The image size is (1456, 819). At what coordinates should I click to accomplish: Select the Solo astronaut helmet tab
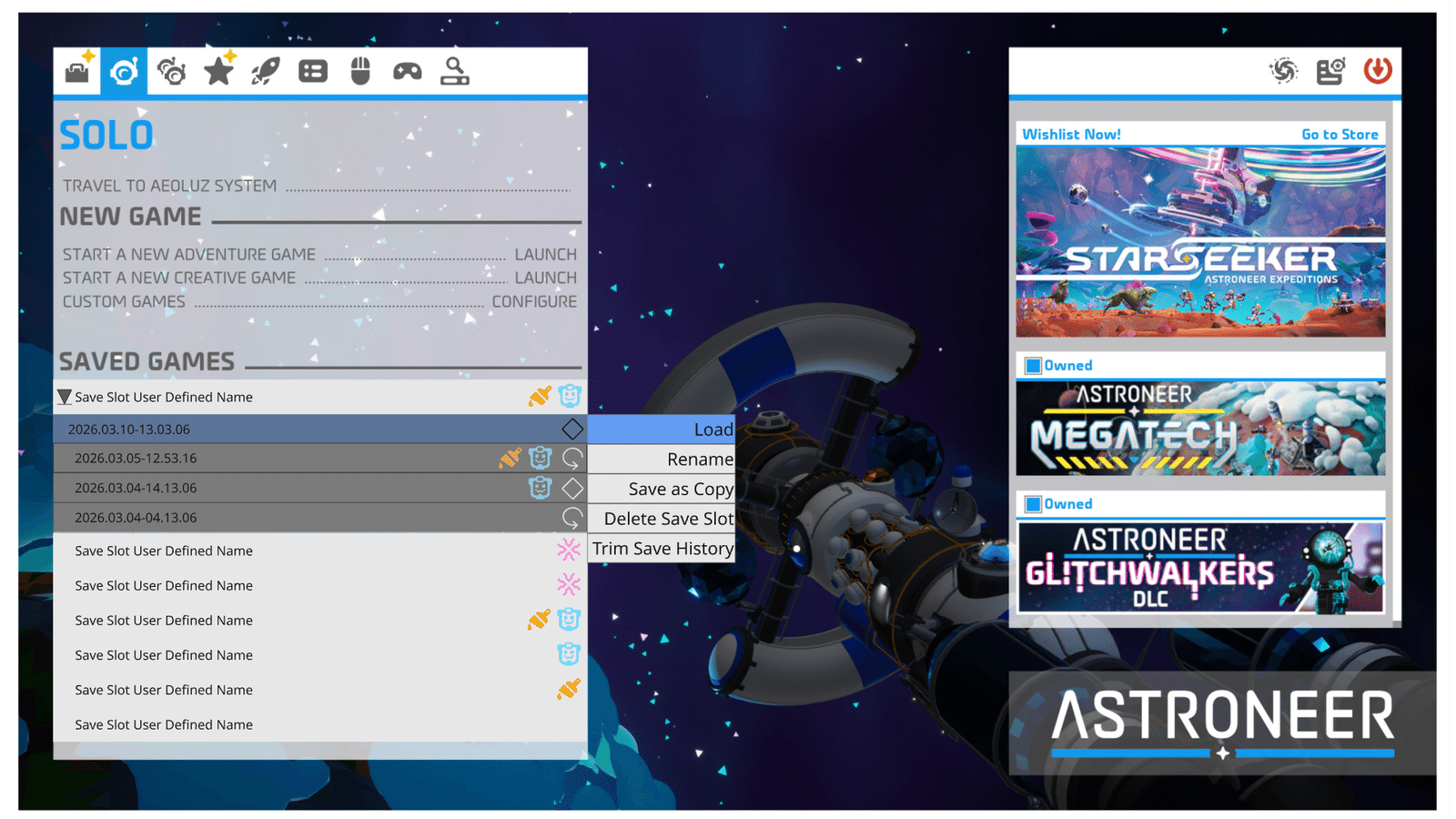[x=124, y=70]
